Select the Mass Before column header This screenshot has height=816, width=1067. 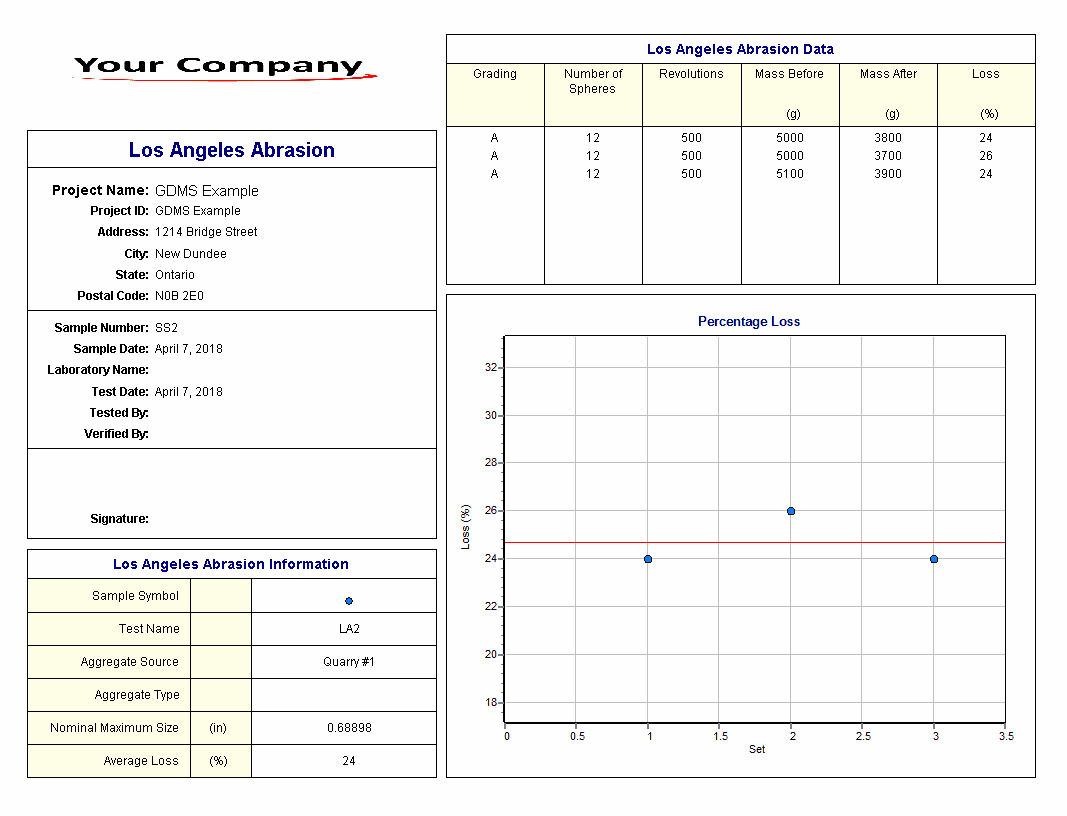pos(789,74)
